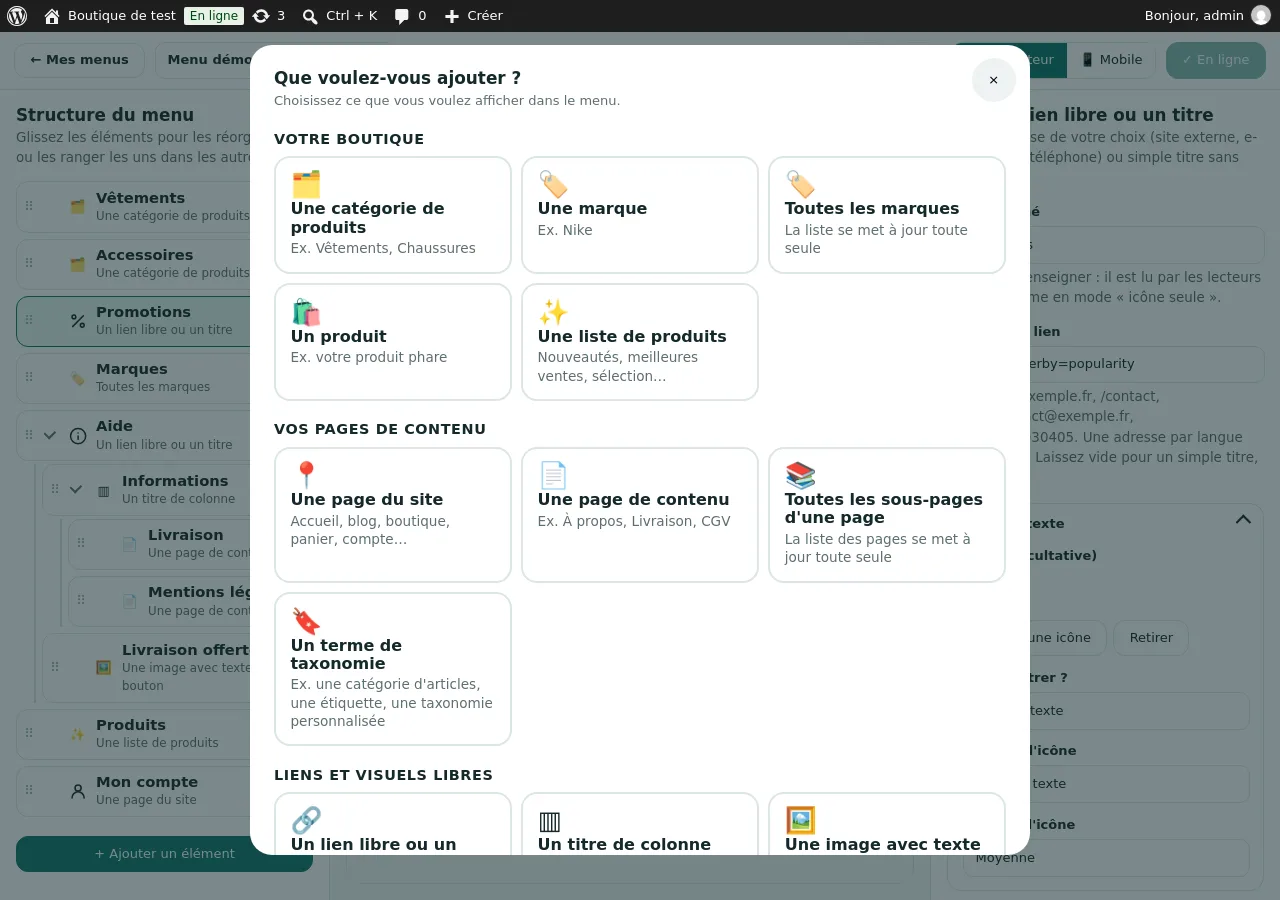The image size is (1280, 900).
Task: Select the Promotions menu row
Action: coord(135,320)
